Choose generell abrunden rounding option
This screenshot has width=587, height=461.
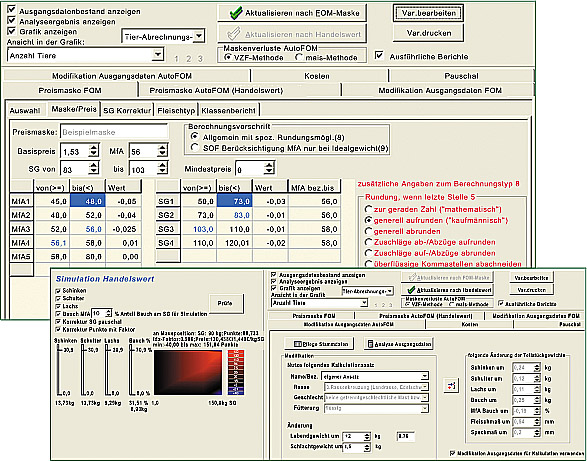click(368, 231)
